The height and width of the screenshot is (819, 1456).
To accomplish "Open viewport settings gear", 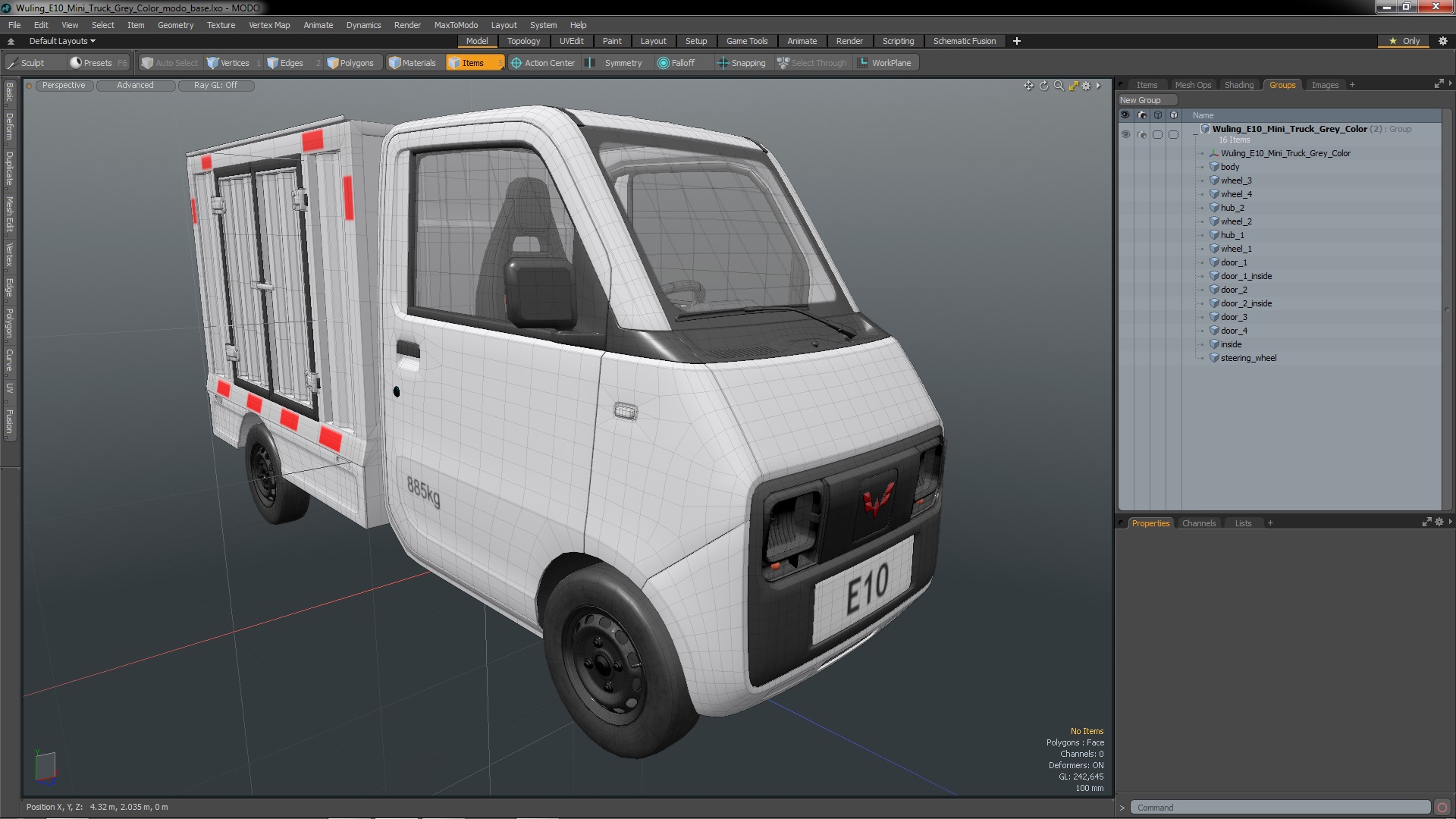I will click(x=1086, y=86).
